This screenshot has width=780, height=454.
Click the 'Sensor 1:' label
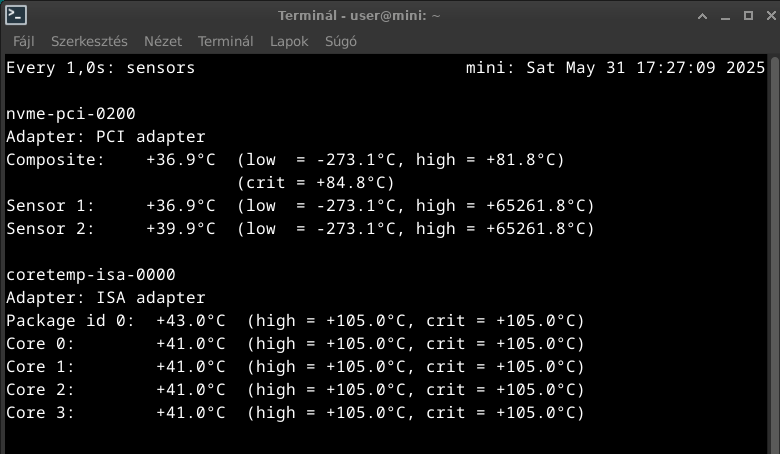[x=50, y=205]
